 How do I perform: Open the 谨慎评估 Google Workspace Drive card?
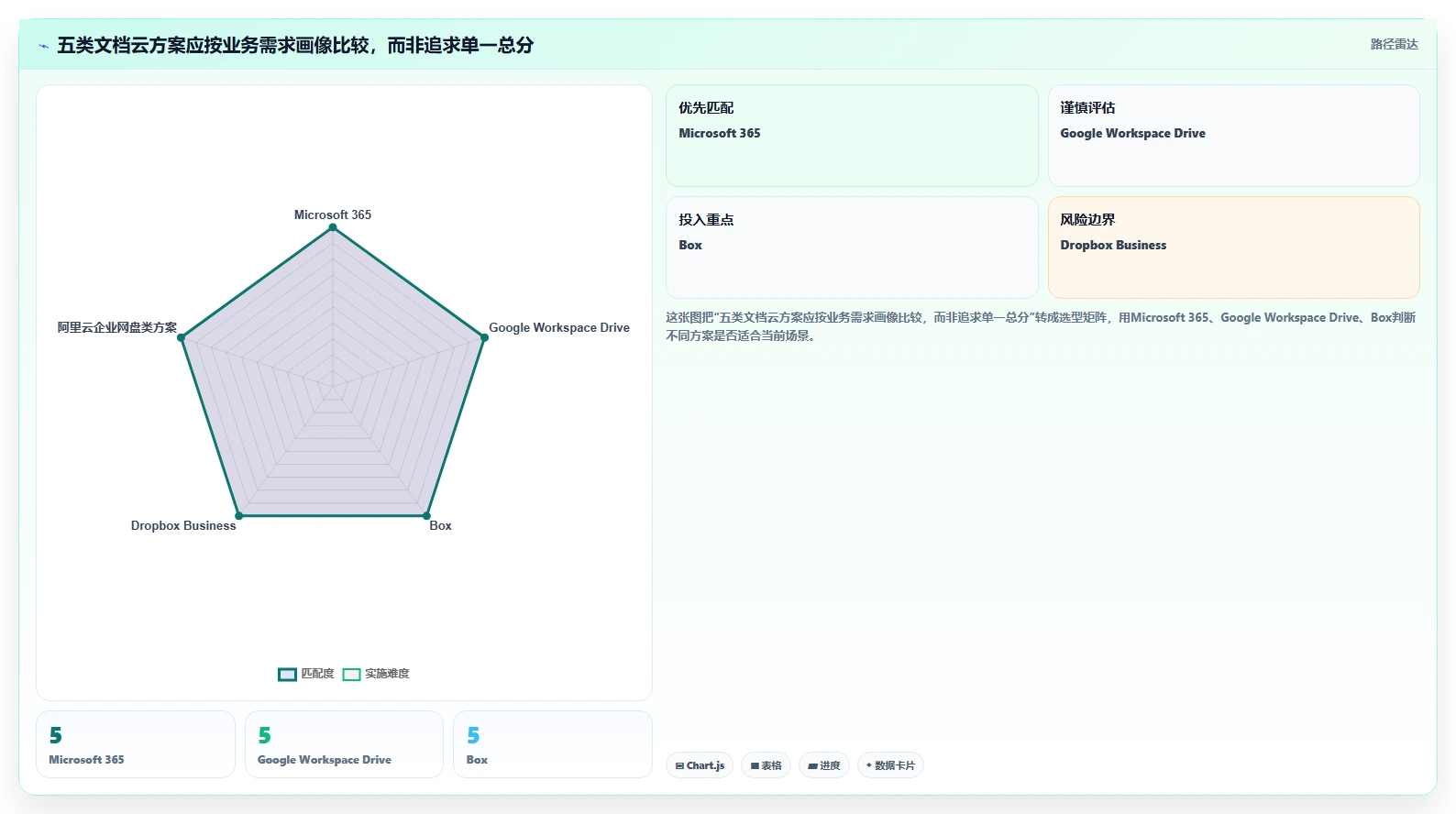[x=1234, y=136]
